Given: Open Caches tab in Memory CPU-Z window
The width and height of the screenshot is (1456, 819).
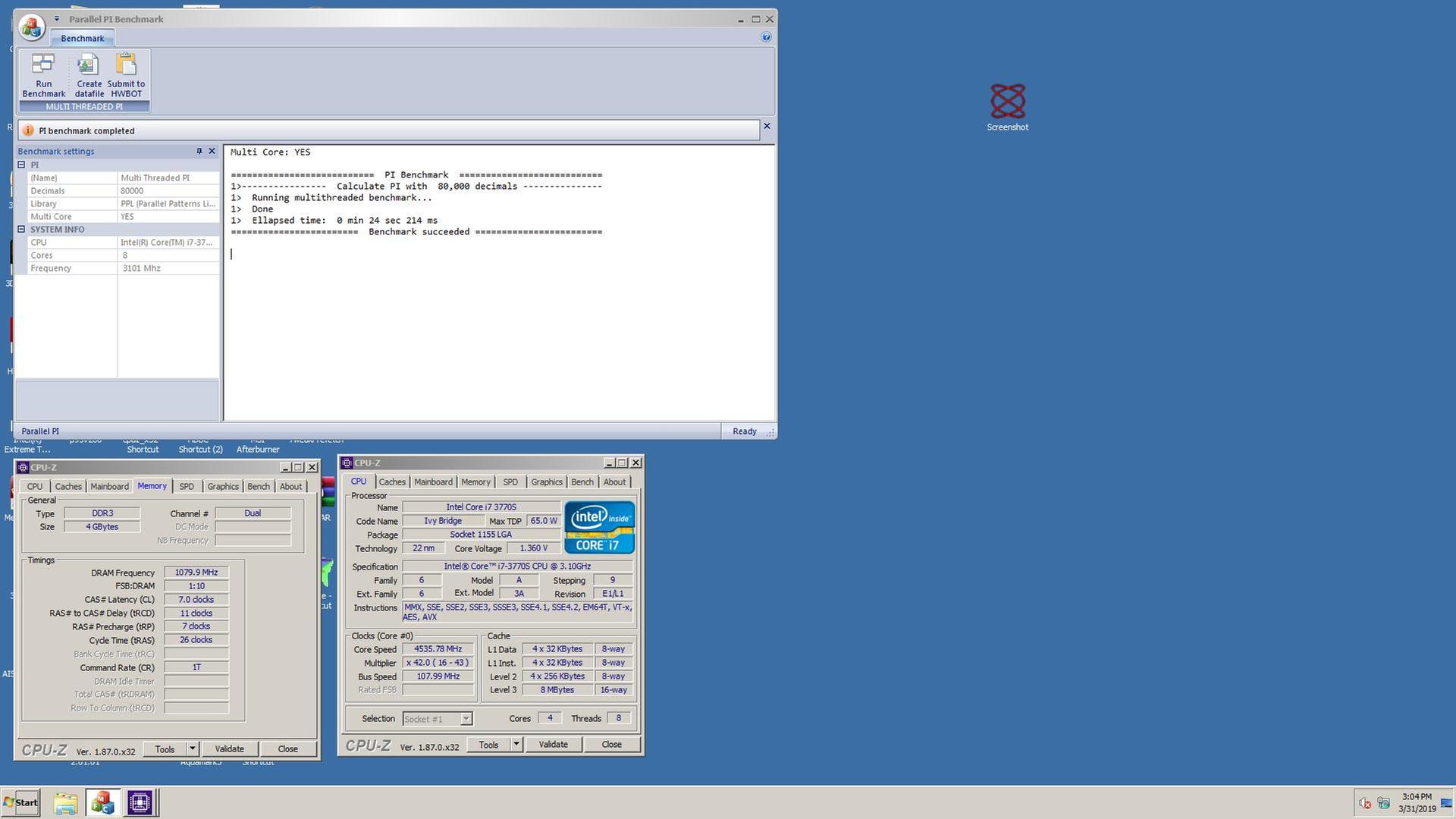Looking at the screenshot, I should (x=68, y=487).
